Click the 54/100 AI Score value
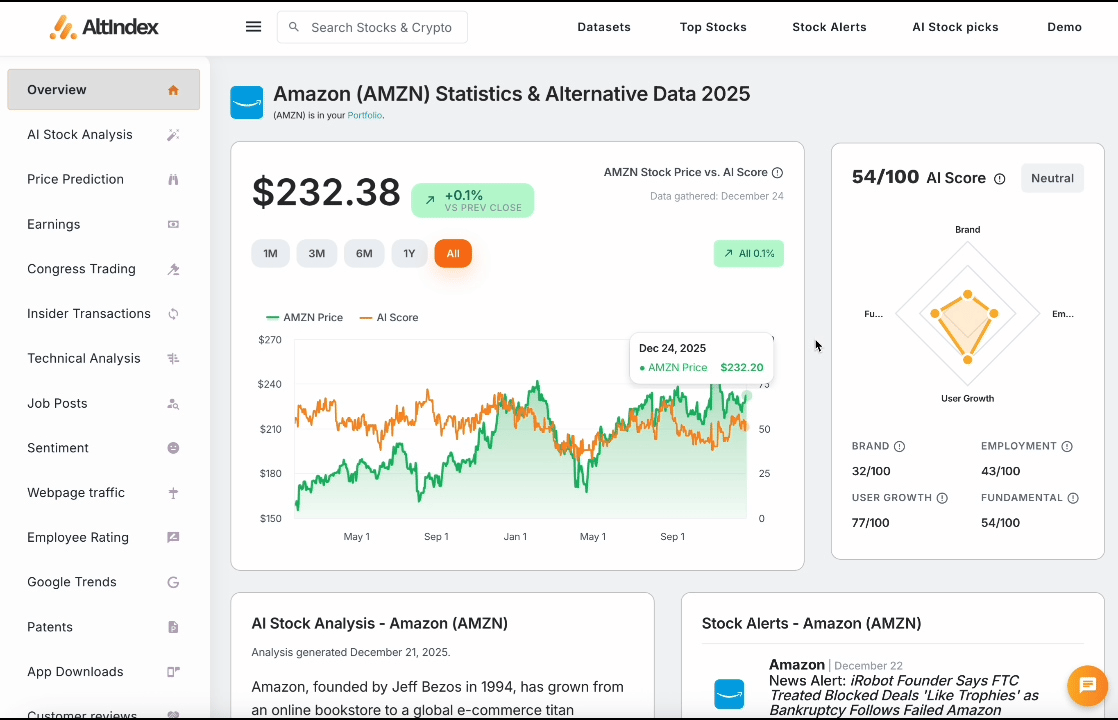 pos(886,178)
